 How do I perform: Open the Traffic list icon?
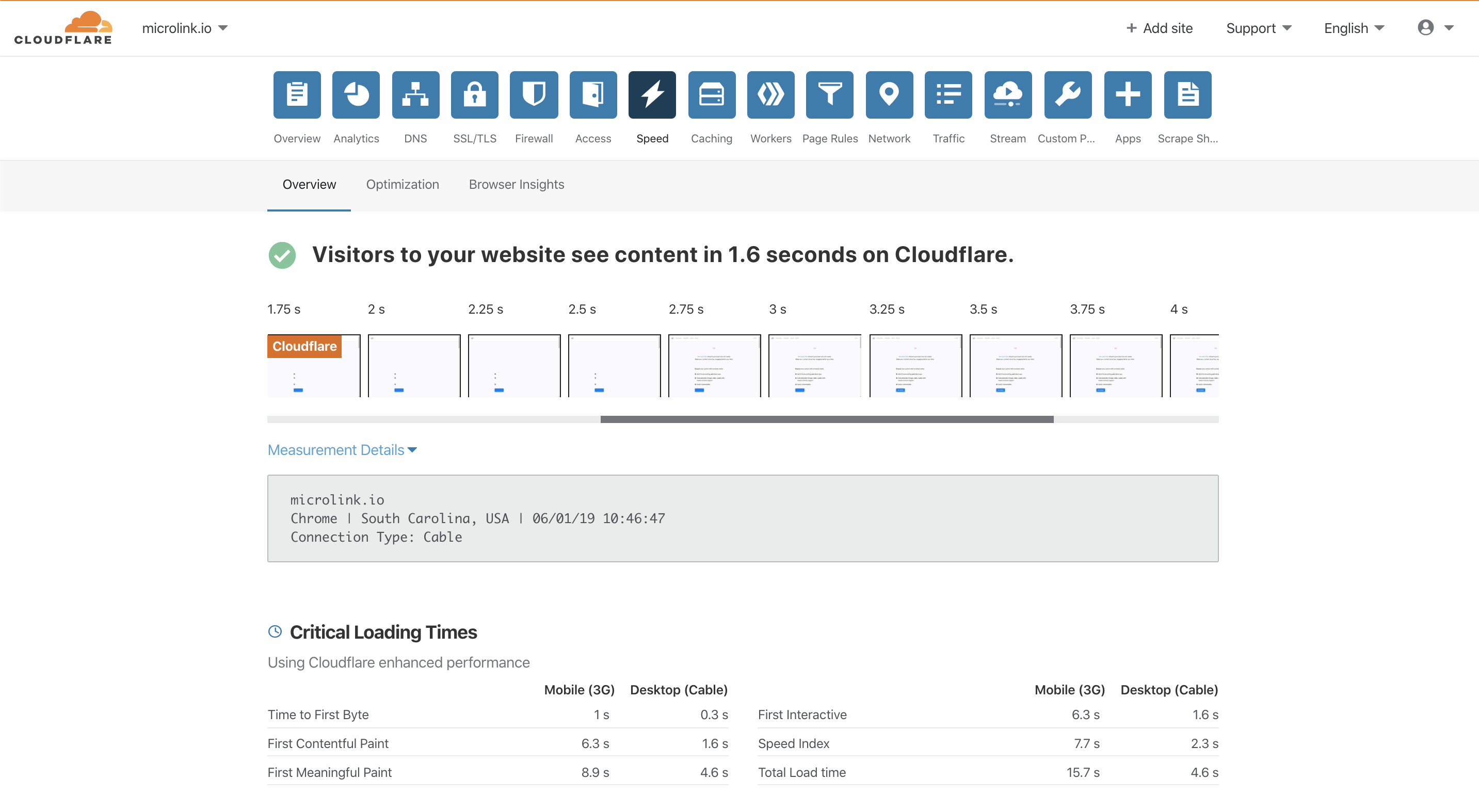(948, 95)
